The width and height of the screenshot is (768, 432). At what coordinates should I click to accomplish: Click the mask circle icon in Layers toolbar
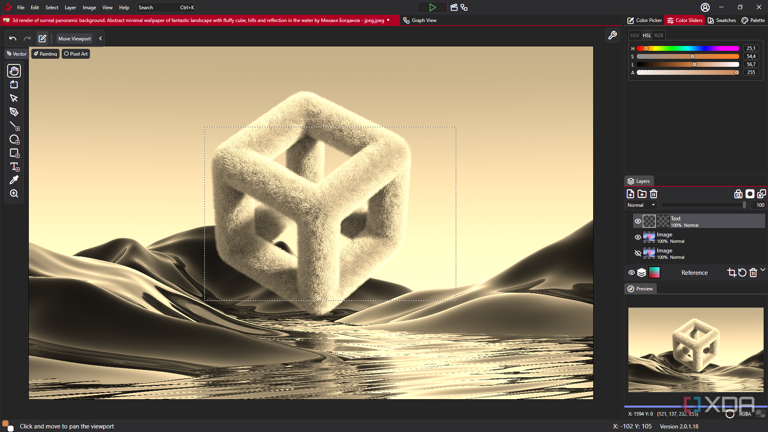point(750,194)
